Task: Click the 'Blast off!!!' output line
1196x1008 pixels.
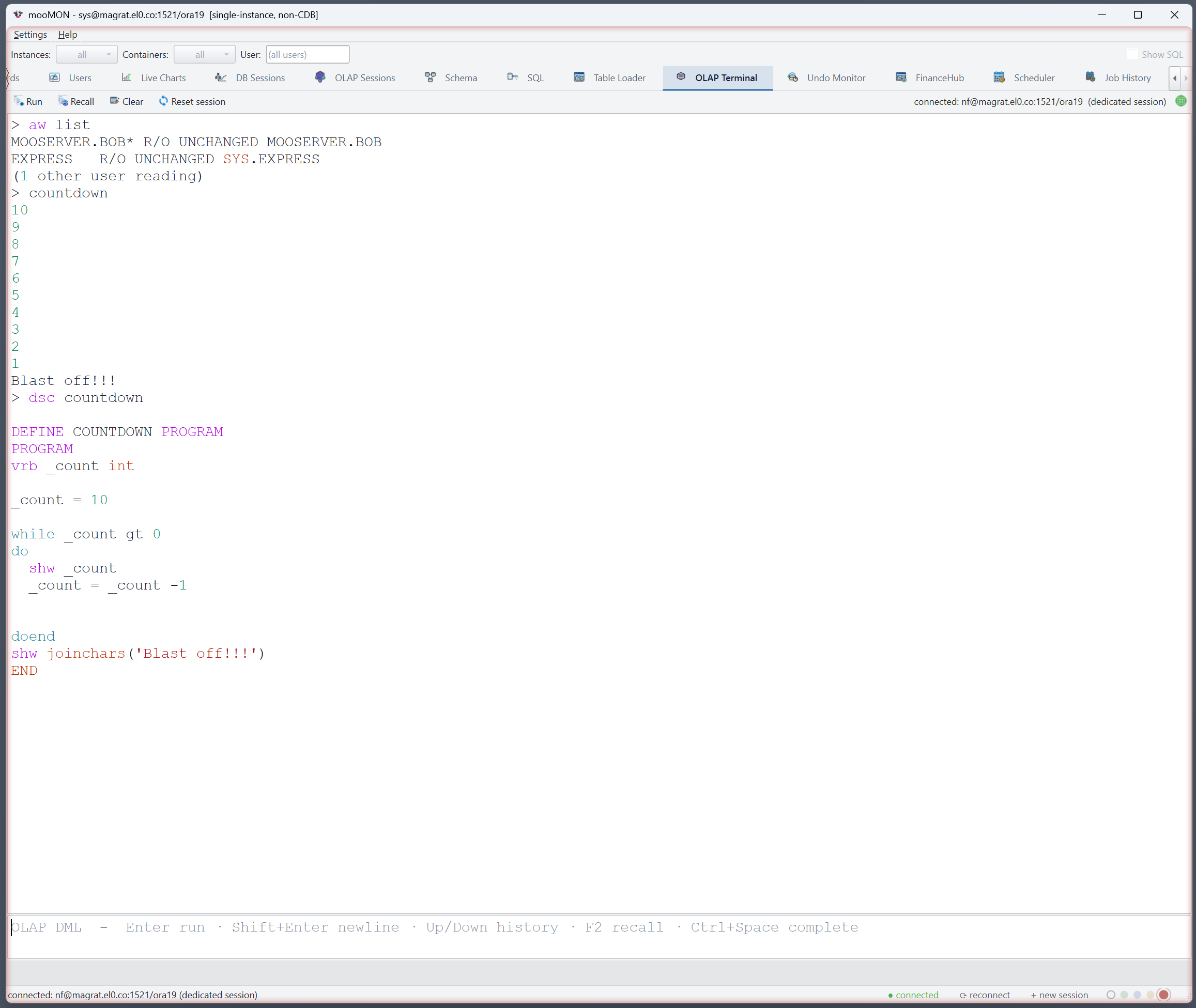Action: 64,381
